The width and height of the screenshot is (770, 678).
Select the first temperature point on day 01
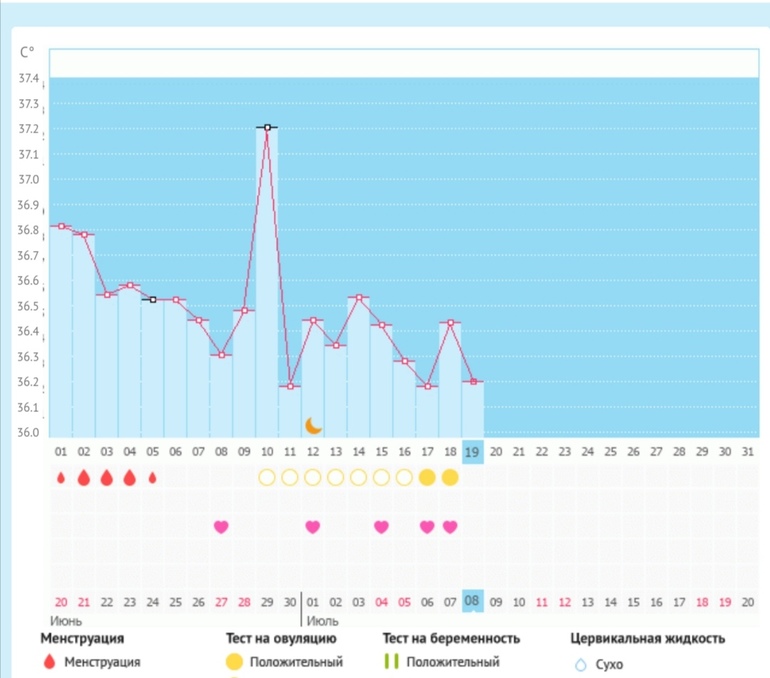pyautogui.click(x=61, y=226)
